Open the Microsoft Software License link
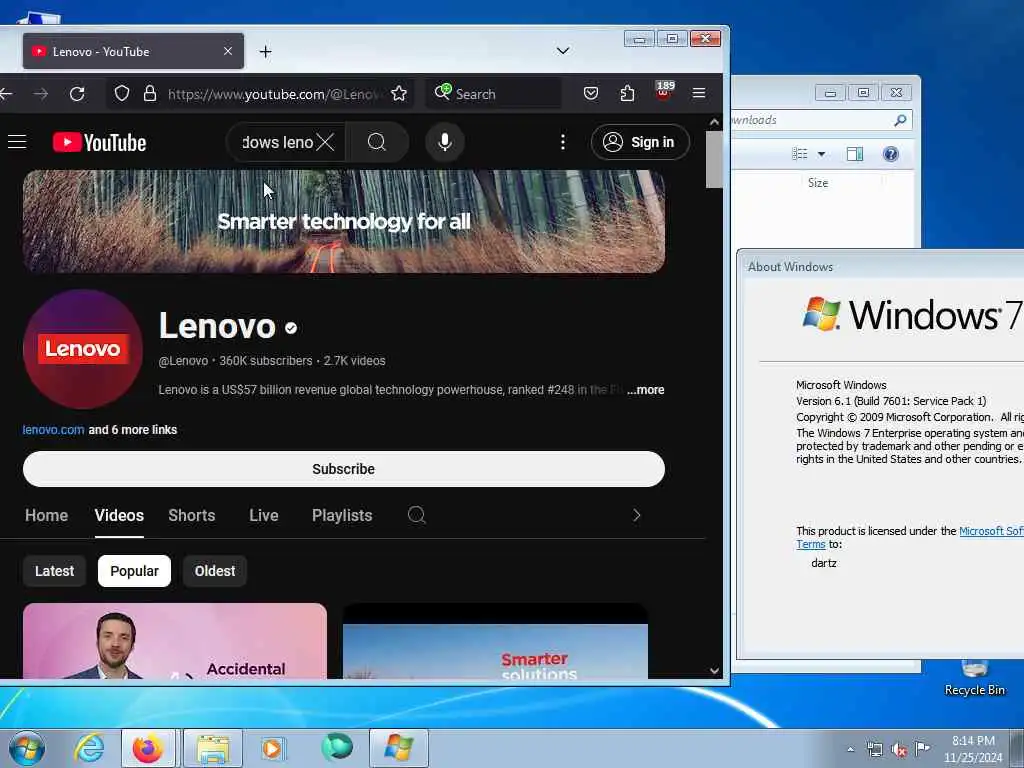The height and width of the screenshot is (768, 1024). (x=991, y=531)
